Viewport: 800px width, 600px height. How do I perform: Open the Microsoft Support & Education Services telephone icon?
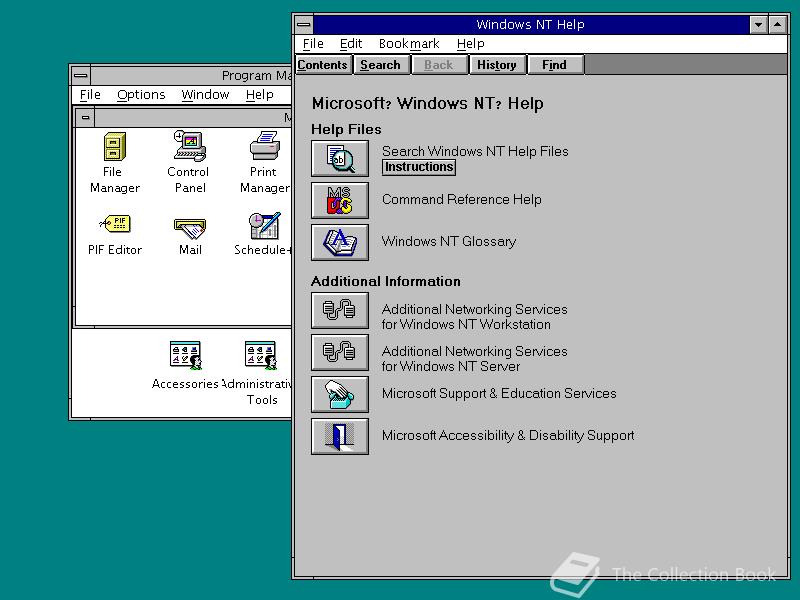(x=340, y=394)
